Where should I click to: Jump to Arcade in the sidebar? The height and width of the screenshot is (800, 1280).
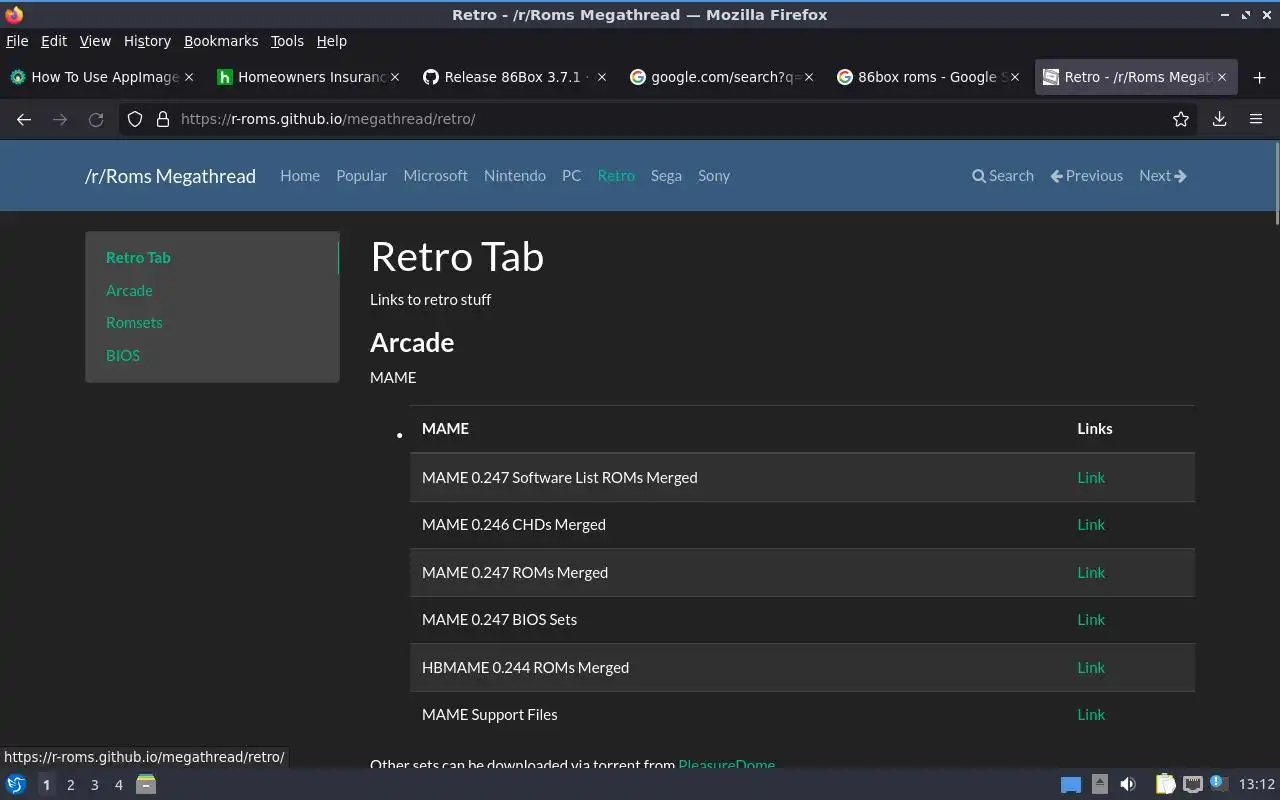pos(129,291)
